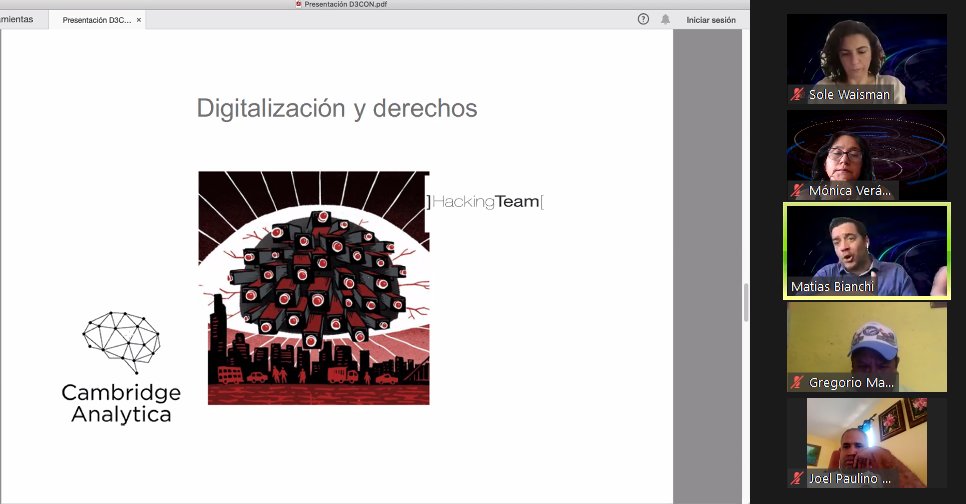The width and height of the screenshot is (966, 504).
Task: Click the Matias Bianchi name label
Action: [832, 287]
